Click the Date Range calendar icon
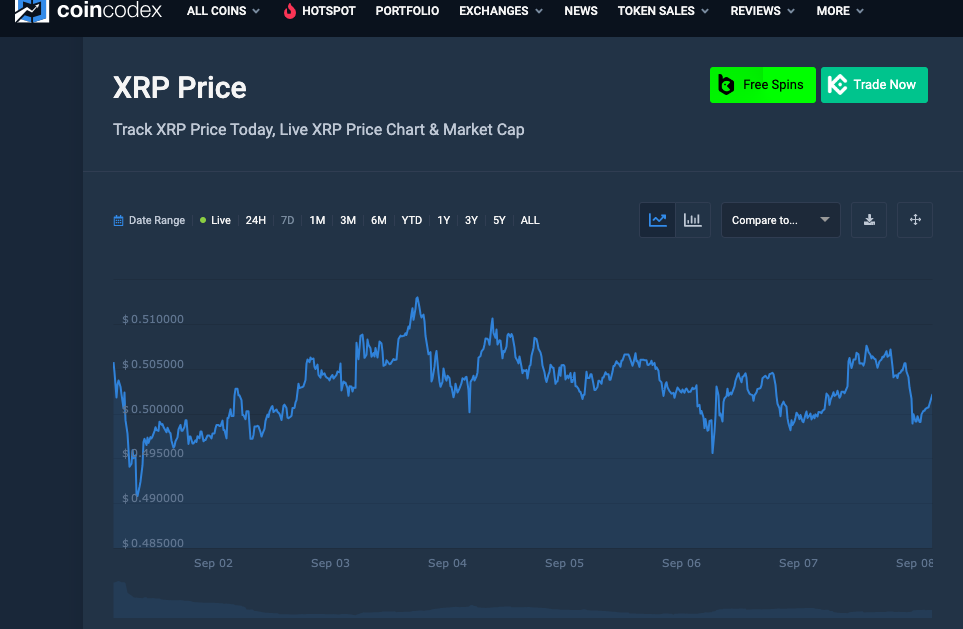 tap(119, 221)
